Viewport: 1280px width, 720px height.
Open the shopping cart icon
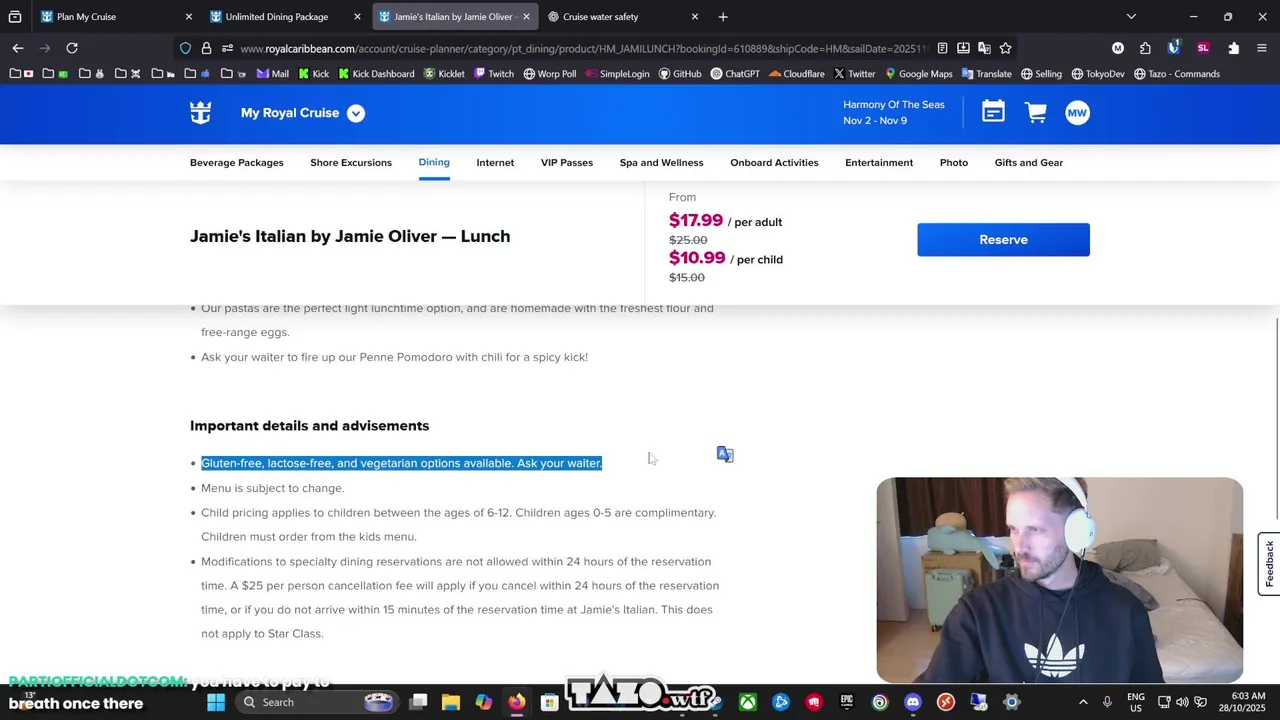click(1035, 113)
